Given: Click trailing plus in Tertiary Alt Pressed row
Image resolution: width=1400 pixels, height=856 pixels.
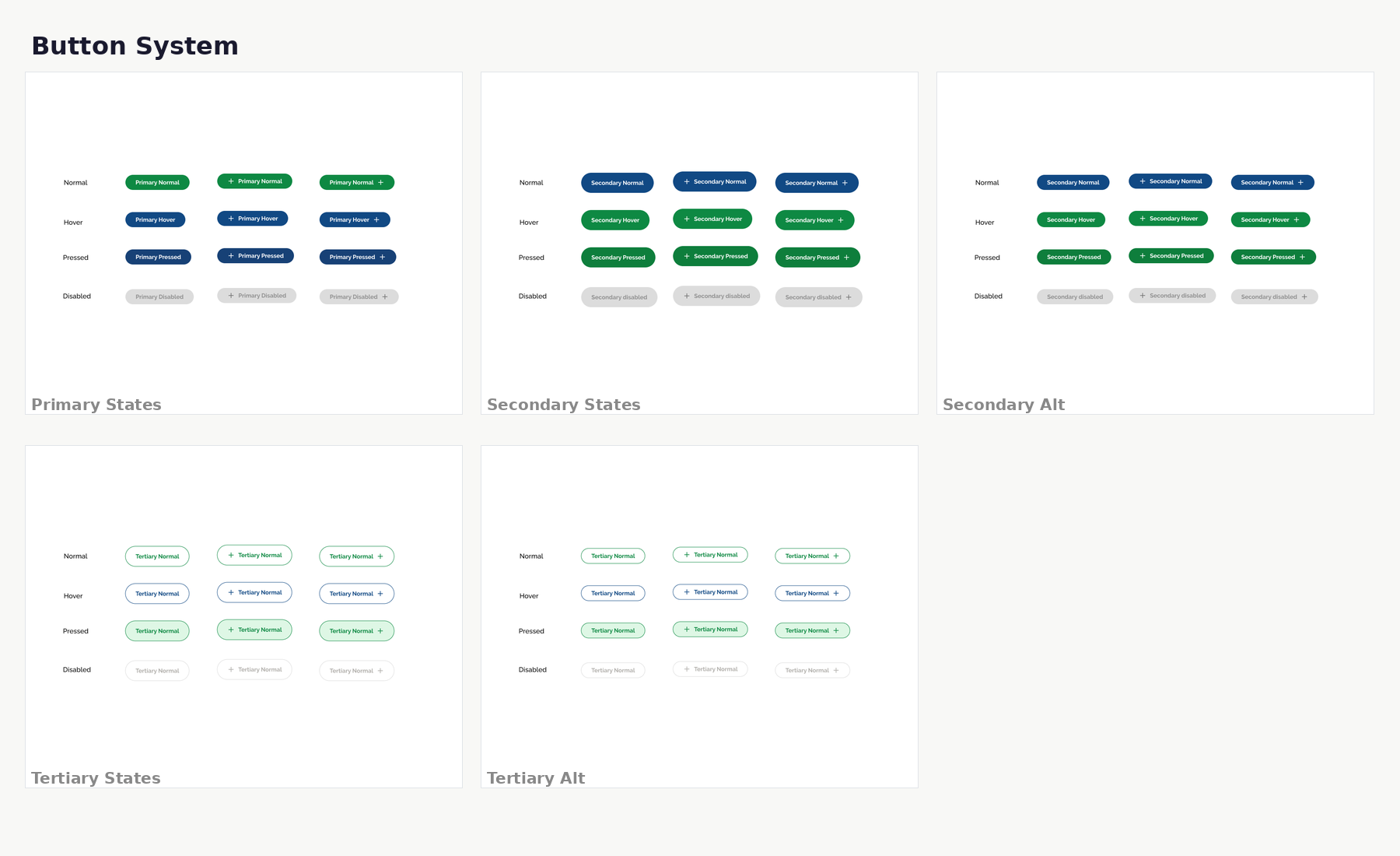Looking at the screenshot, I should pos(836,631).
